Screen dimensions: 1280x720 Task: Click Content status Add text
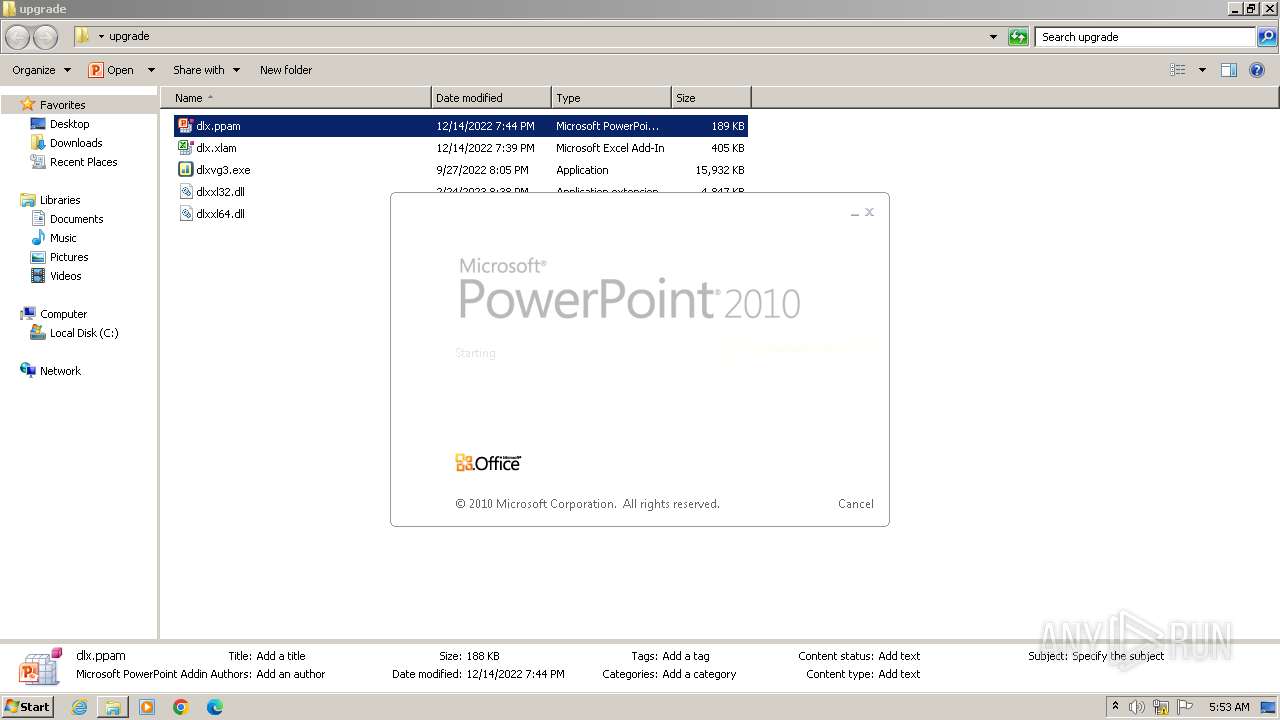(899, 656)
